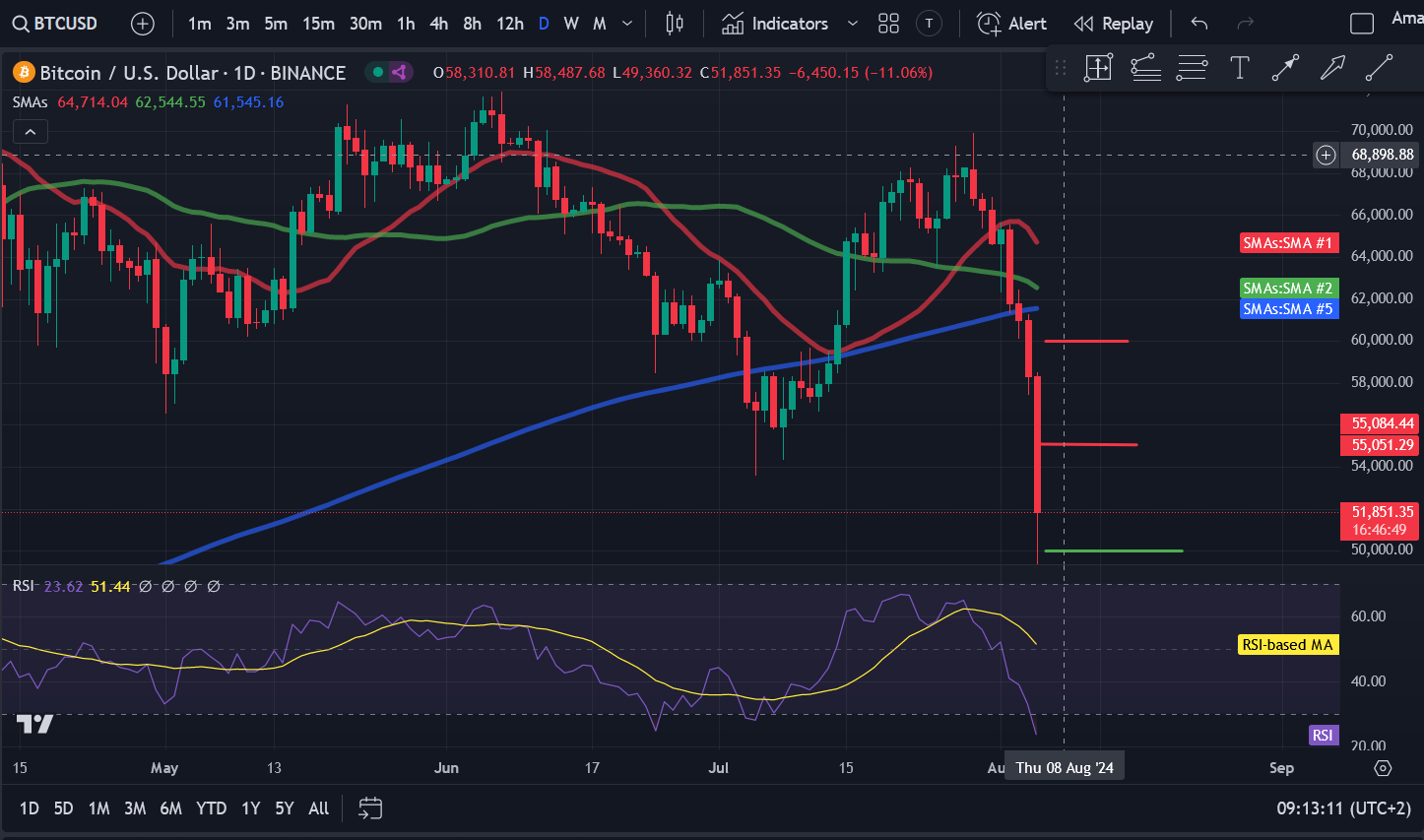Select the Text drawing tool
This screenshot has width=1424, height=840.
[1240, 68]
